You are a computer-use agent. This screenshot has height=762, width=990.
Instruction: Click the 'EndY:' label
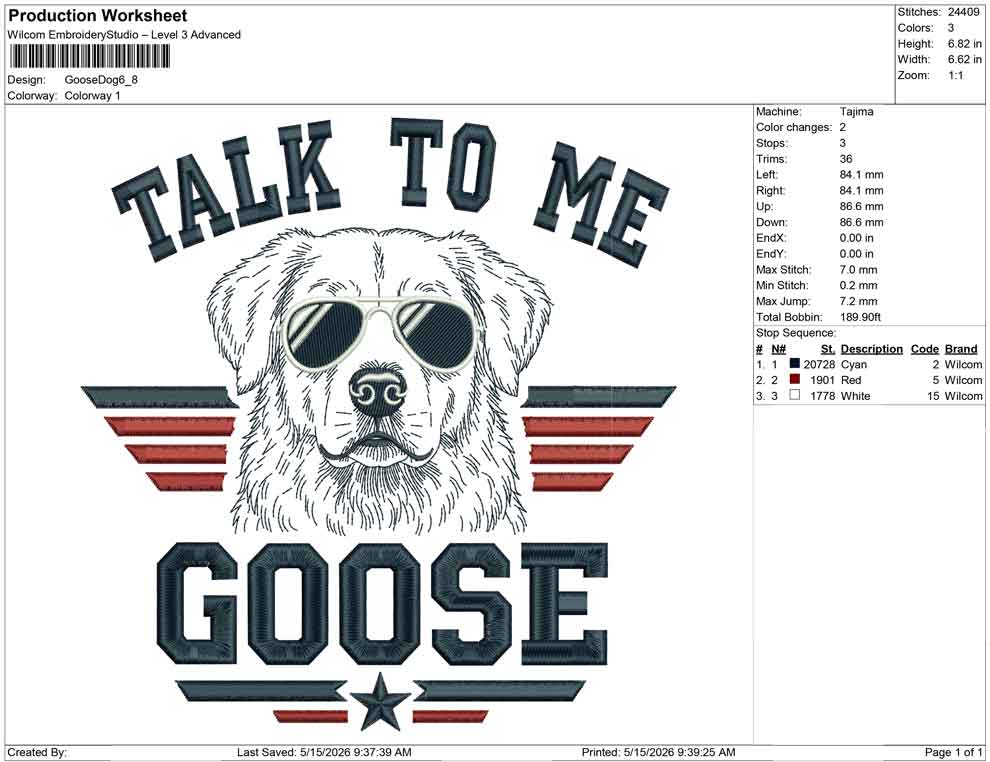point(770,254)
